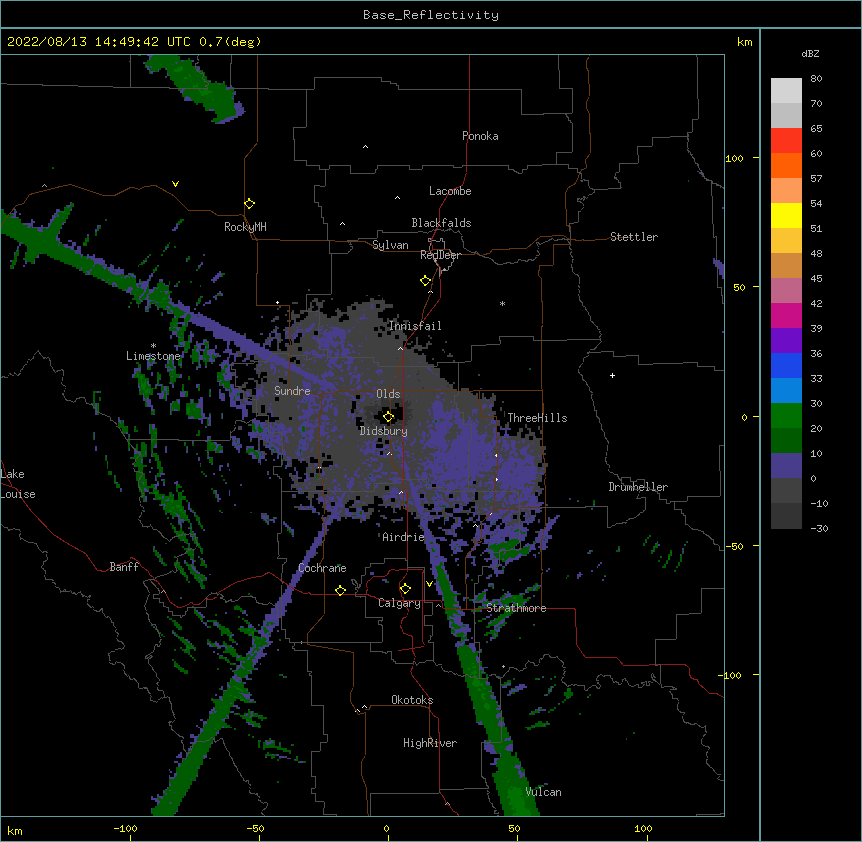Click the yellow diamond marker near RockyMH
This screenshot has height=842, width=862.
coord(249,204)
